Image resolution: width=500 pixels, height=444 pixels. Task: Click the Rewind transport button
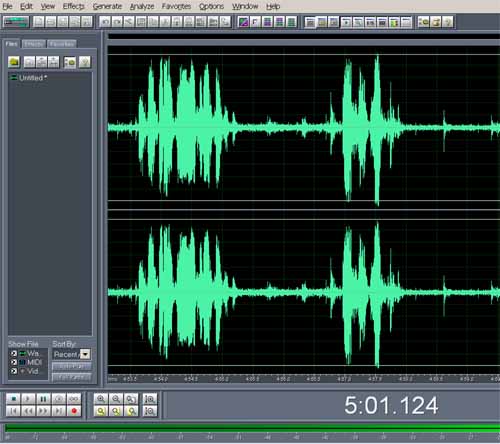click(x=28, y=411)
